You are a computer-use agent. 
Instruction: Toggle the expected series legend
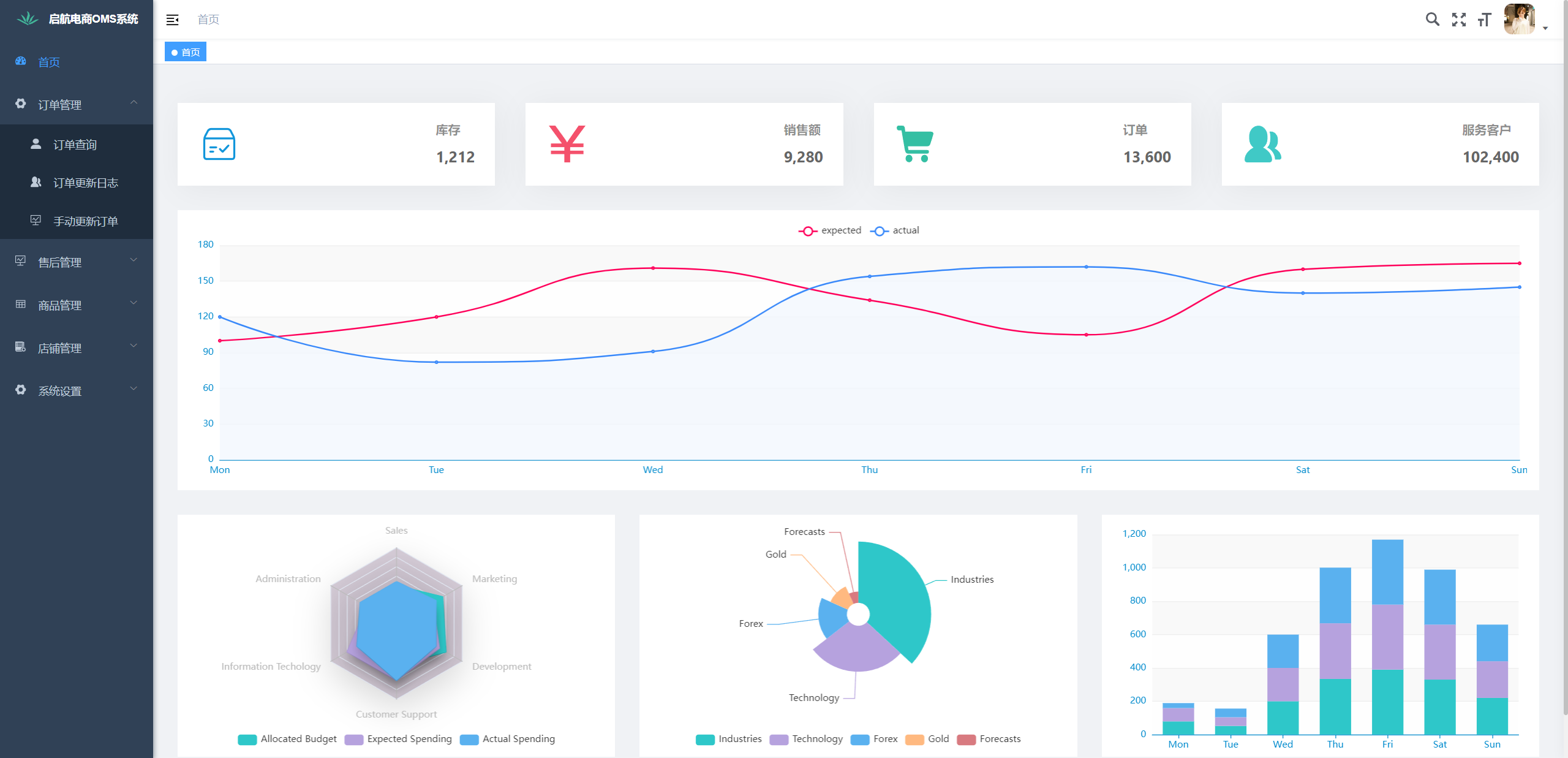point(830,230)
